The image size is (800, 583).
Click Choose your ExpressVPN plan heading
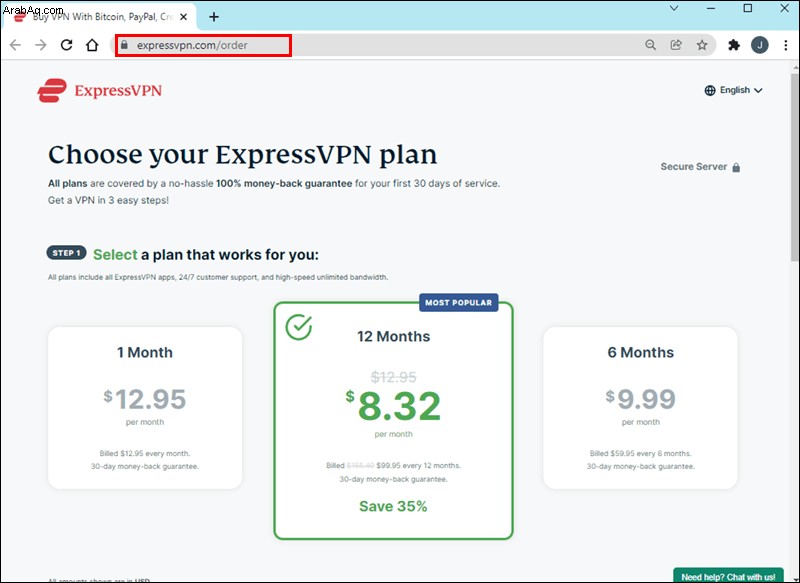tap(242, 155)
